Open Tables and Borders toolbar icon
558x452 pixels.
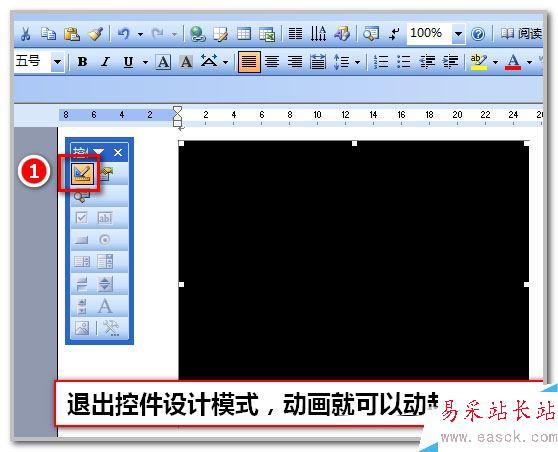point(221,34)
